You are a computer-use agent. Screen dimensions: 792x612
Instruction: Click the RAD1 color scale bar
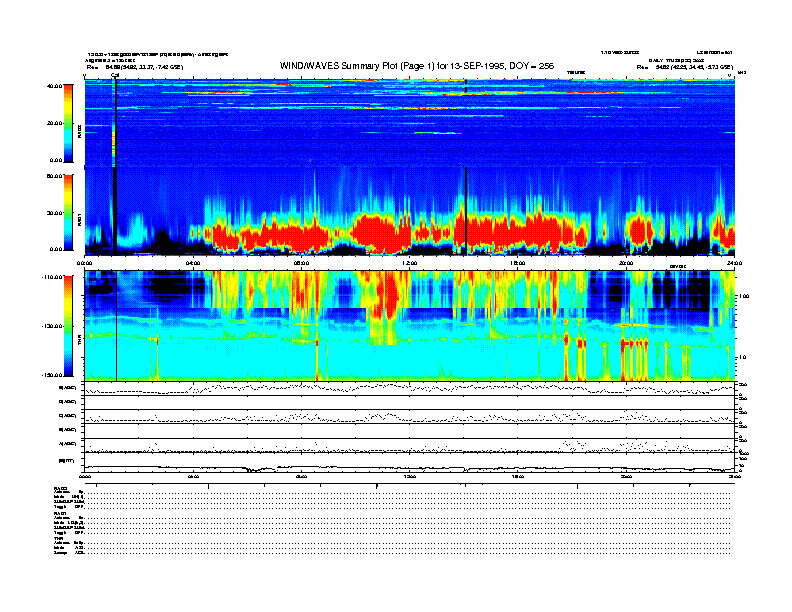(x=68, y=212)
